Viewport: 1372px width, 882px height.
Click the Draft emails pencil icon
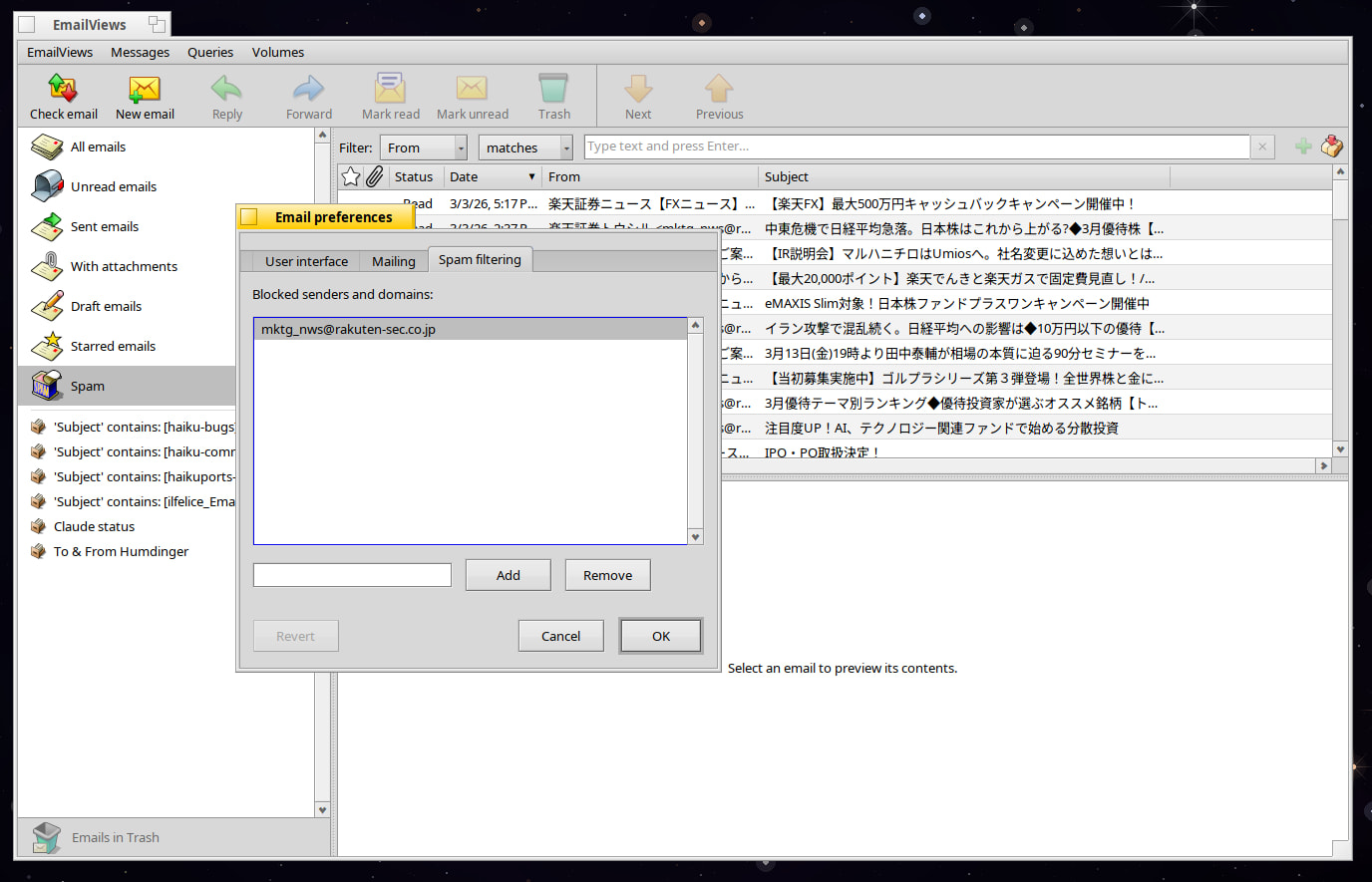47,306
